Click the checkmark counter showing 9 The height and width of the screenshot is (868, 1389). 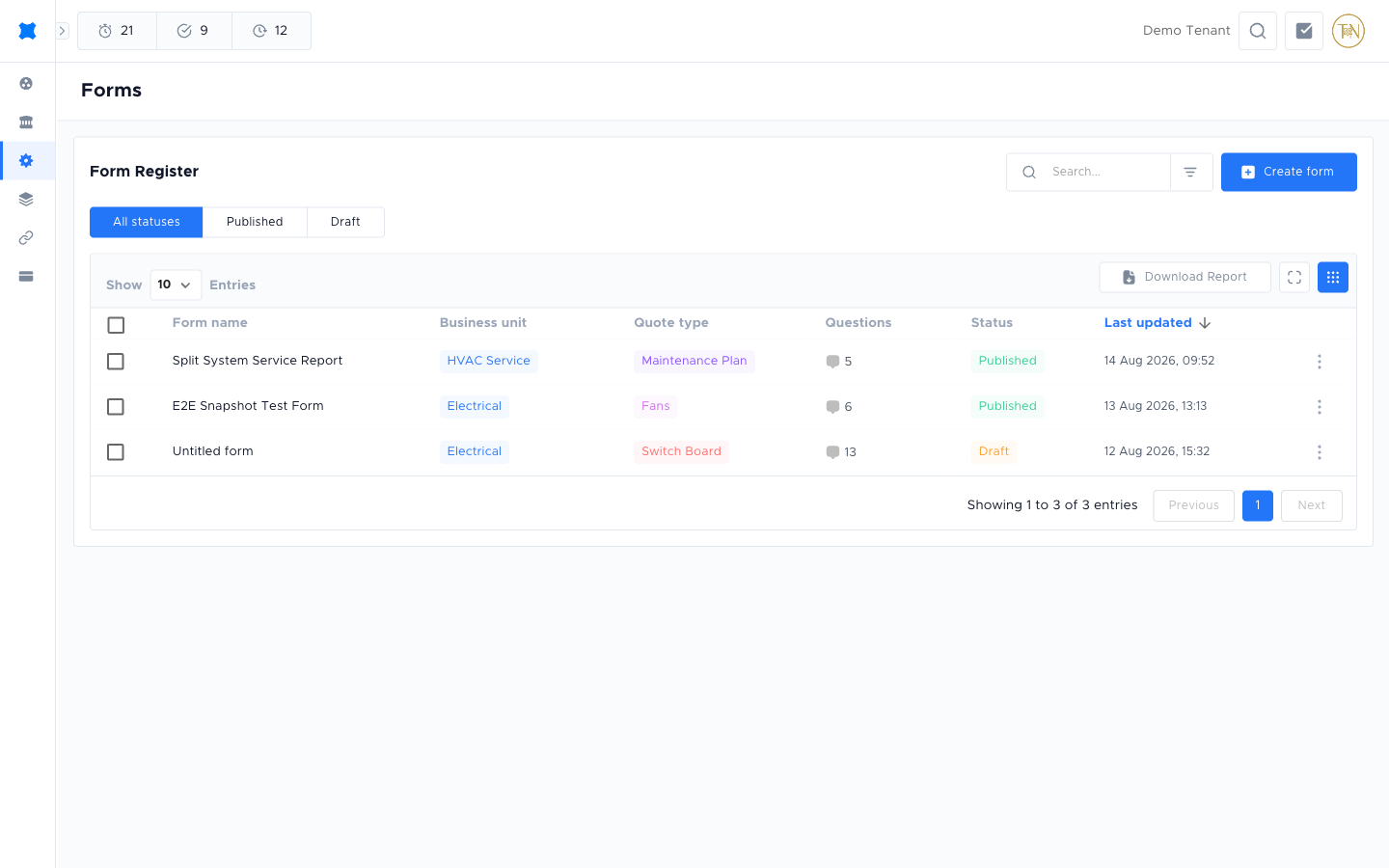[194, 31]
